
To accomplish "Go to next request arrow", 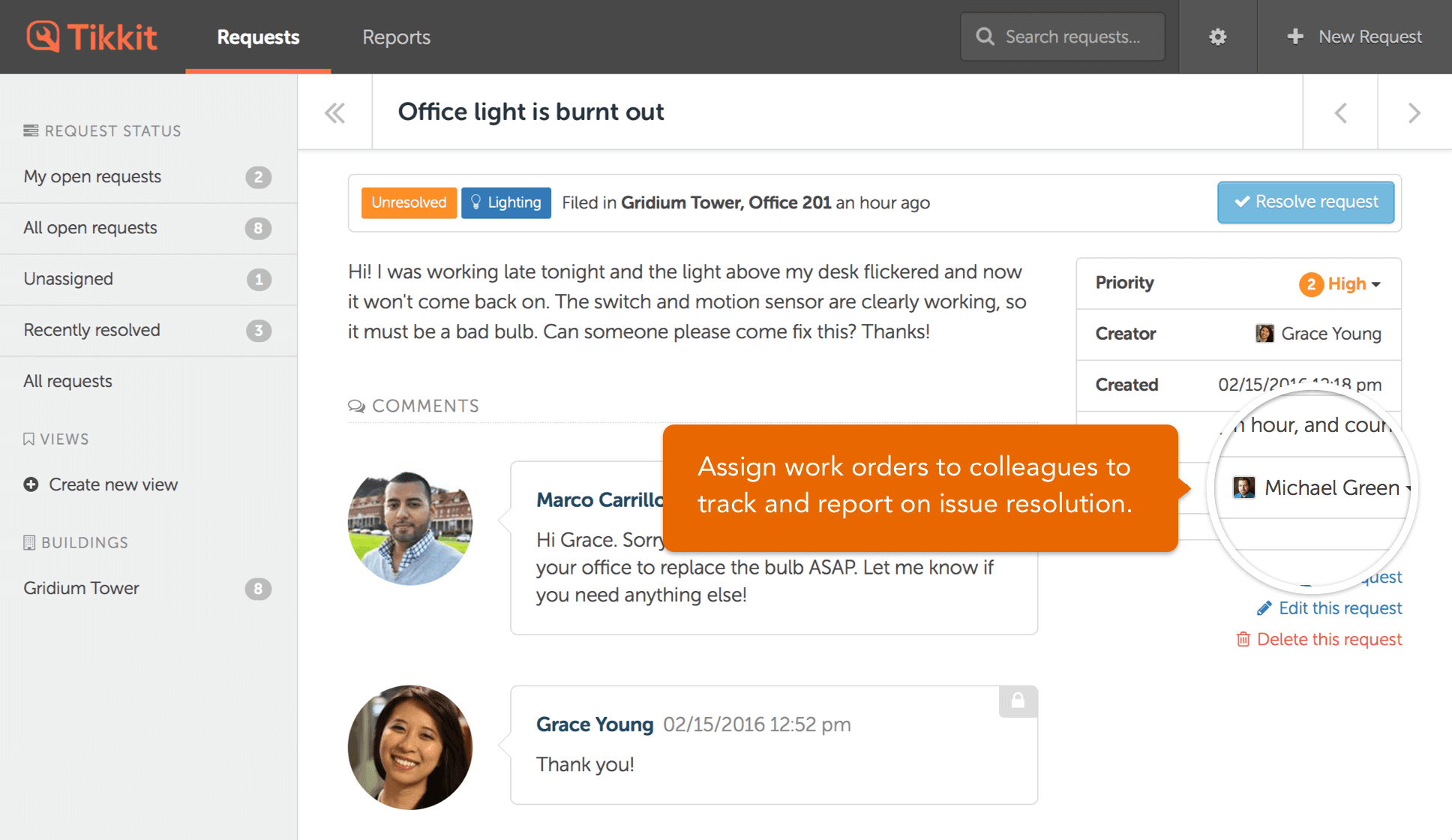I will point(1414,112).
